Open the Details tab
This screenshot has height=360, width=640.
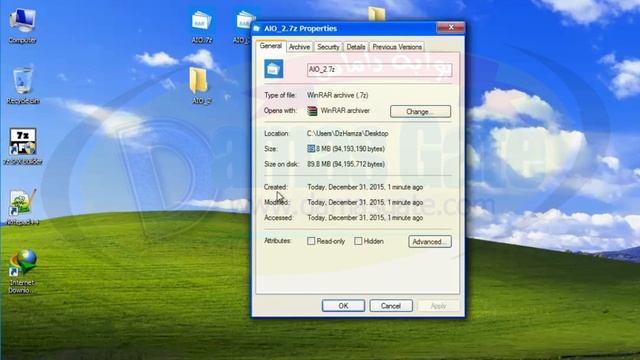click(x=356, y=47)
